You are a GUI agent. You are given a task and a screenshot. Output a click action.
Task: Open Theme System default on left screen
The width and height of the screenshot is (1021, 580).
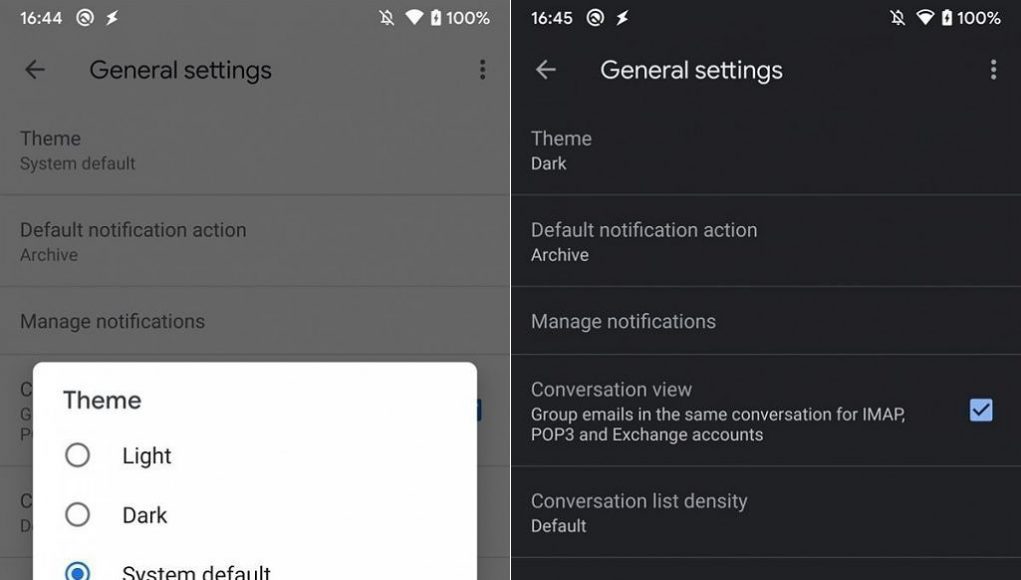255,150
